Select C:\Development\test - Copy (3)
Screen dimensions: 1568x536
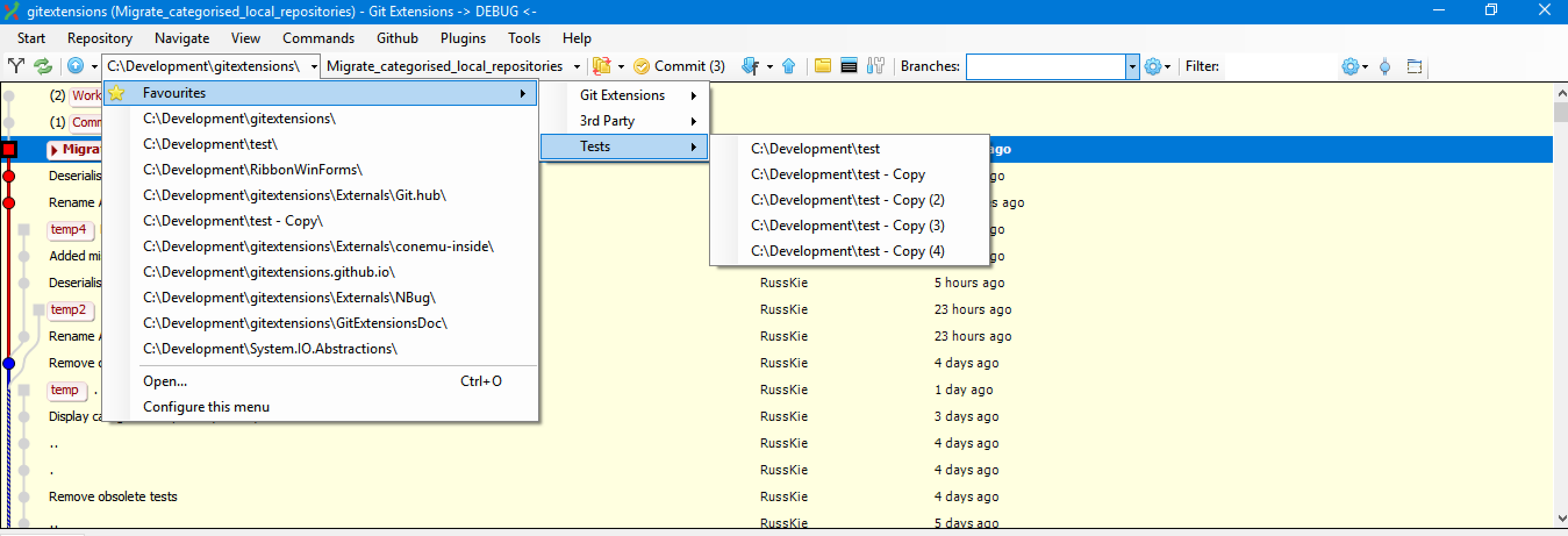(847, 226)
